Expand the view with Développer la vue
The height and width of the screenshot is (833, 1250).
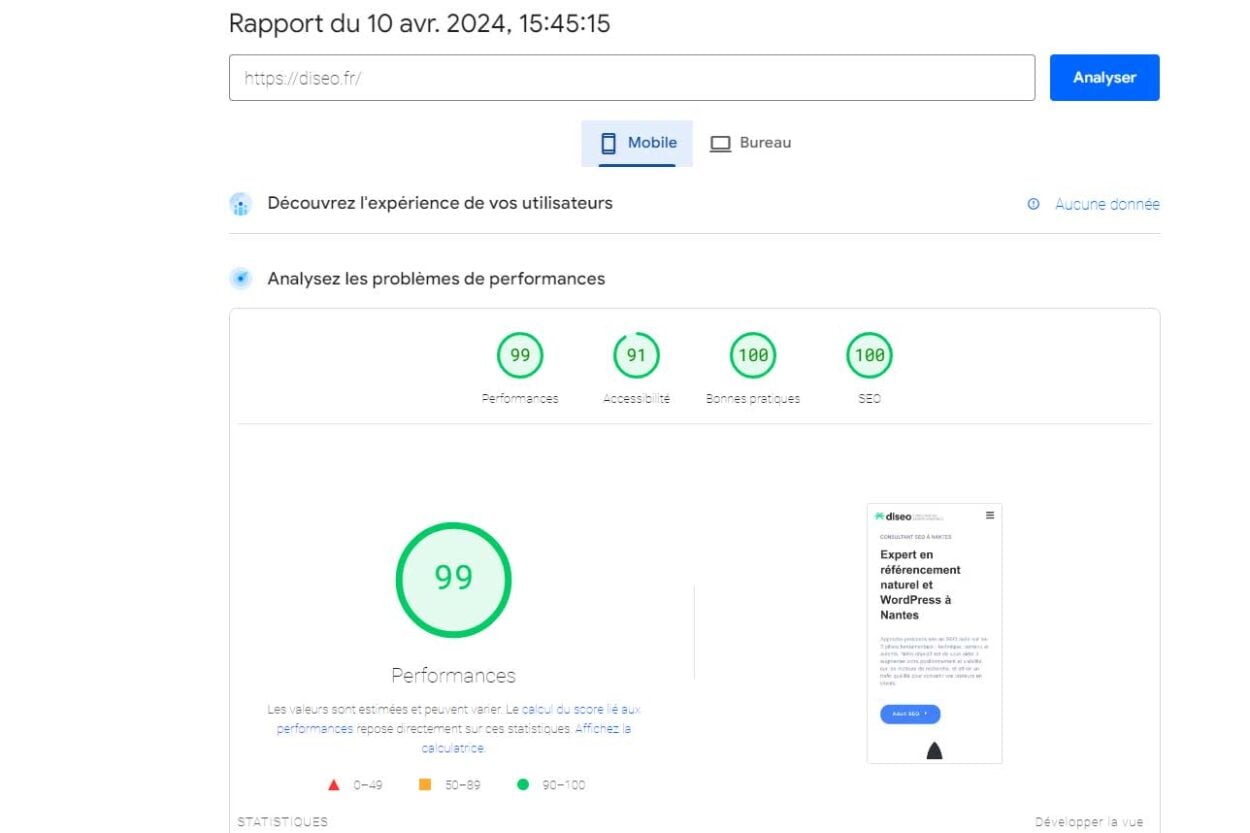tap(1088, 822)
